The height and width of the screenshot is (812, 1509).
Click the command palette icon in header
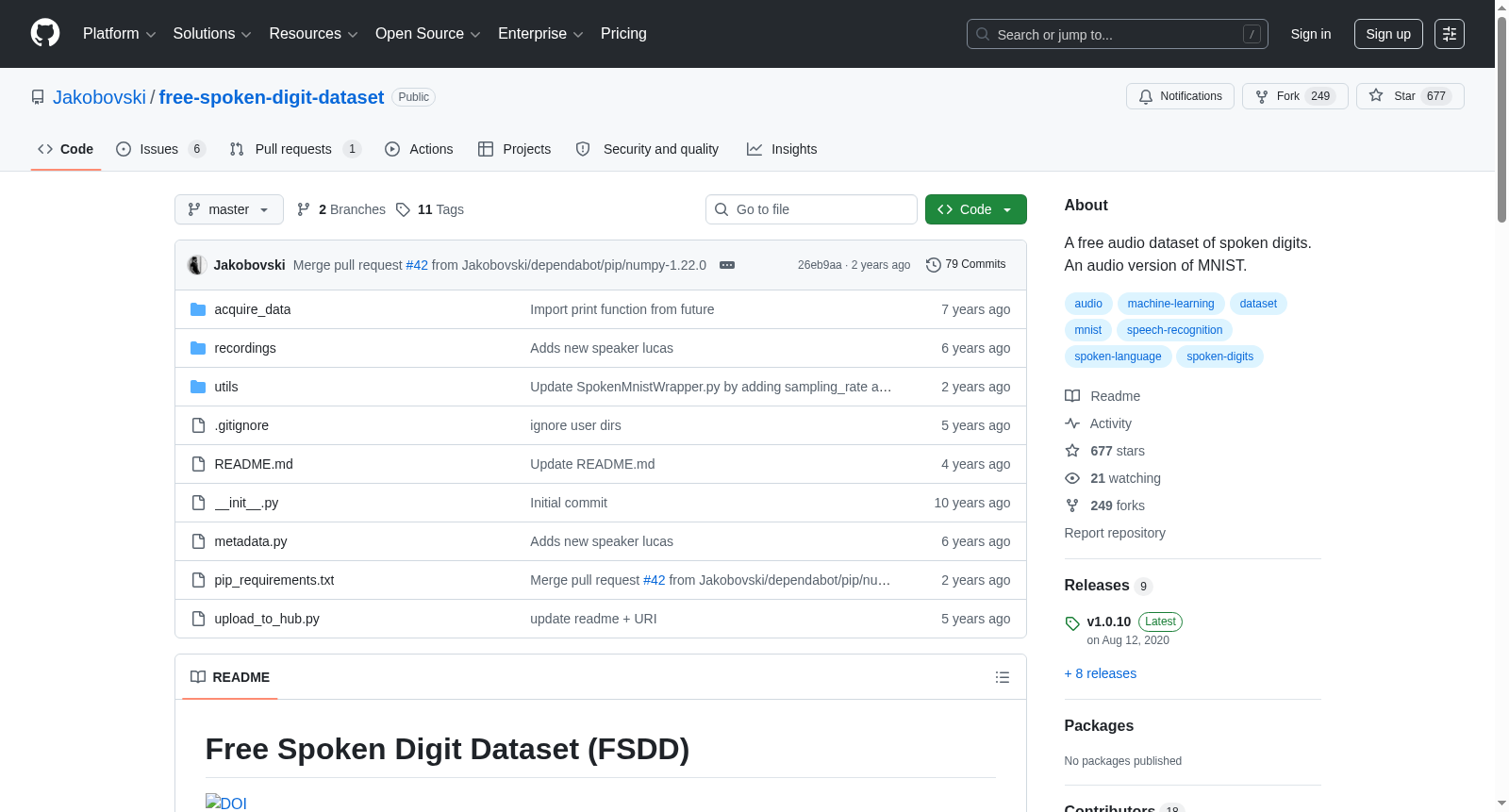[1450, 34]
